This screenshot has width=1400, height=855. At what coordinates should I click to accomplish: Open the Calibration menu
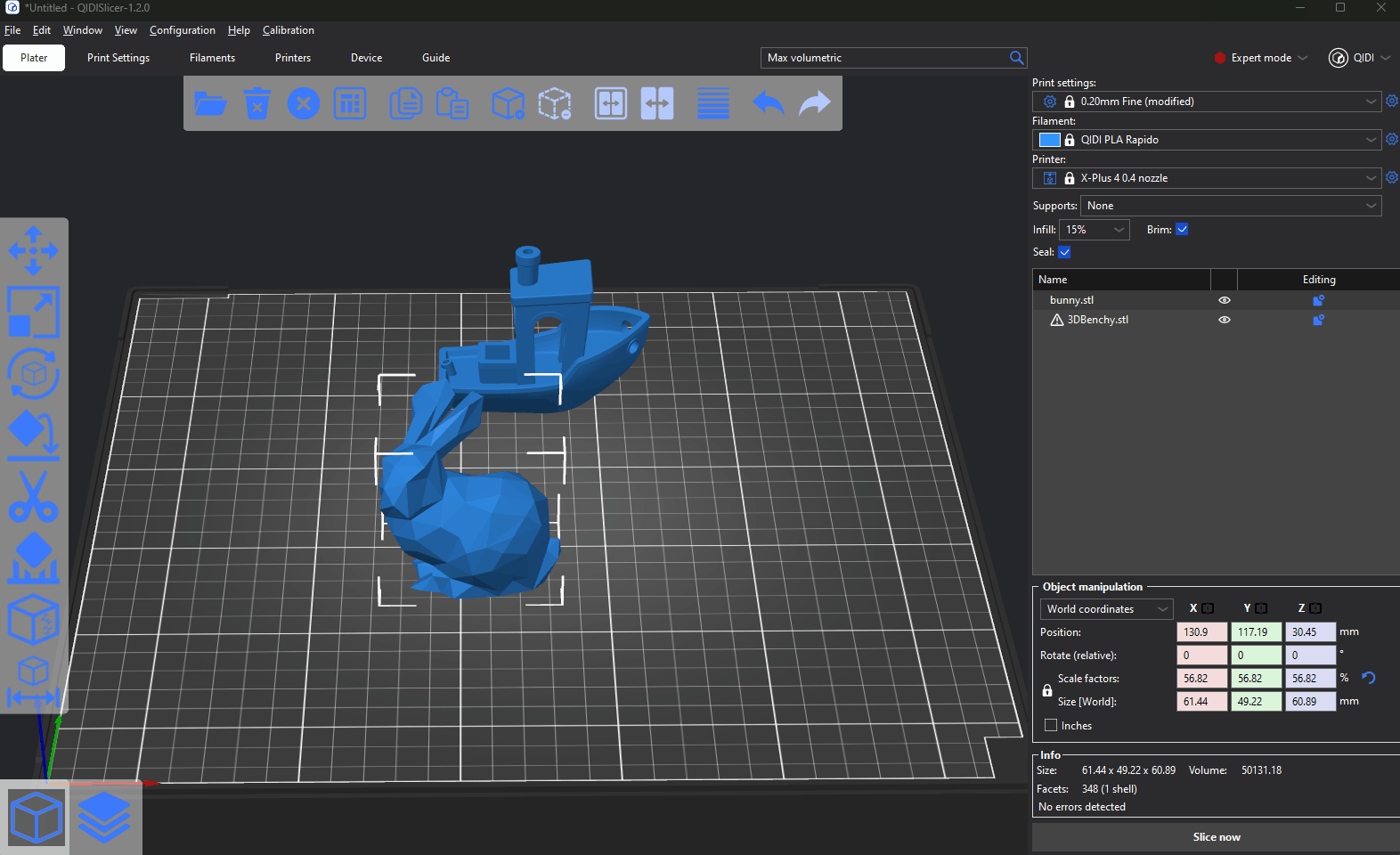click(x=288, y=30)
